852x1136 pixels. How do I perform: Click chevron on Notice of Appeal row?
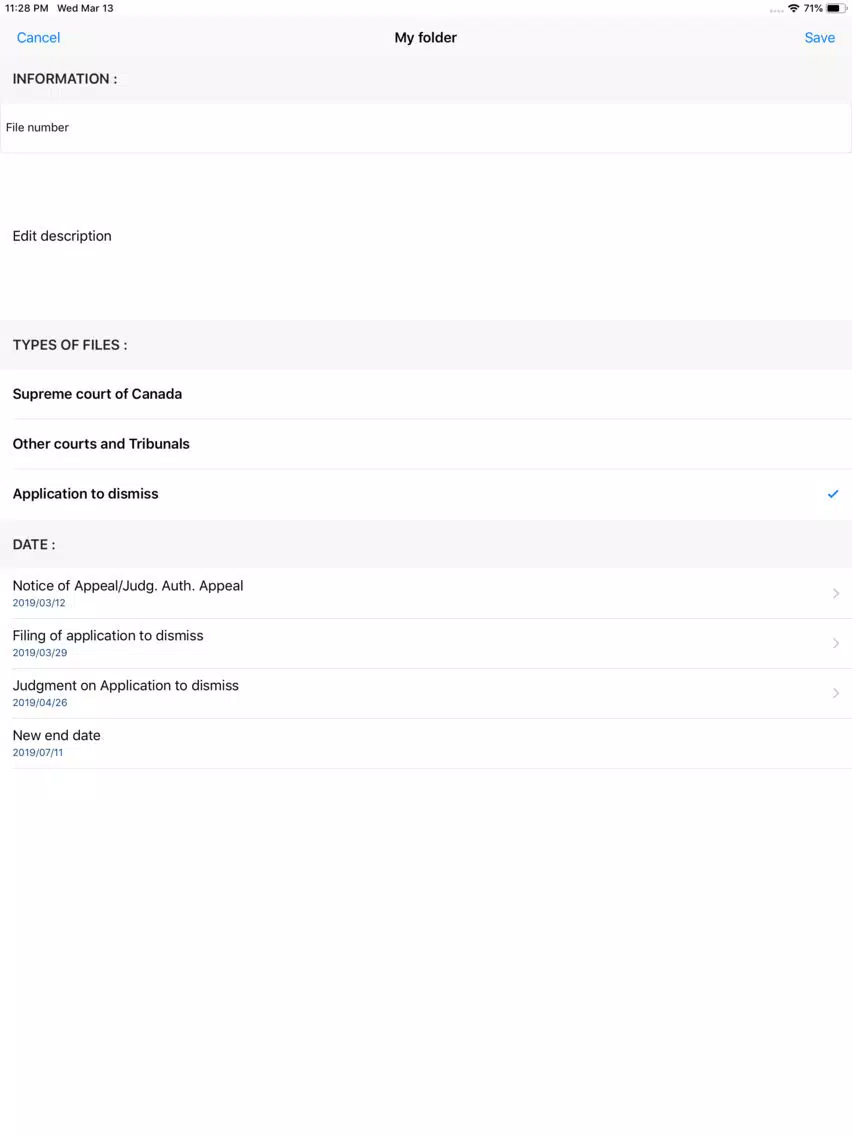click(836, 593)
